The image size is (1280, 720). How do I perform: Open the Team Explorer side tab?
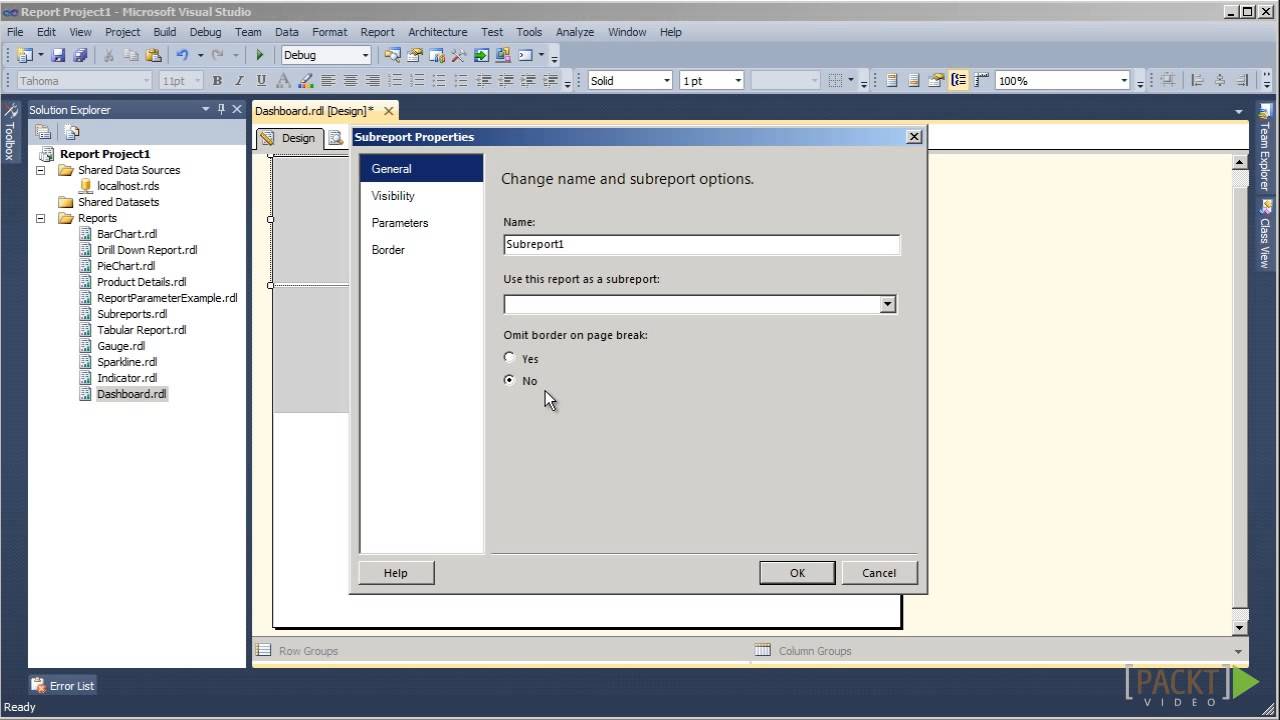[1265, 149]
